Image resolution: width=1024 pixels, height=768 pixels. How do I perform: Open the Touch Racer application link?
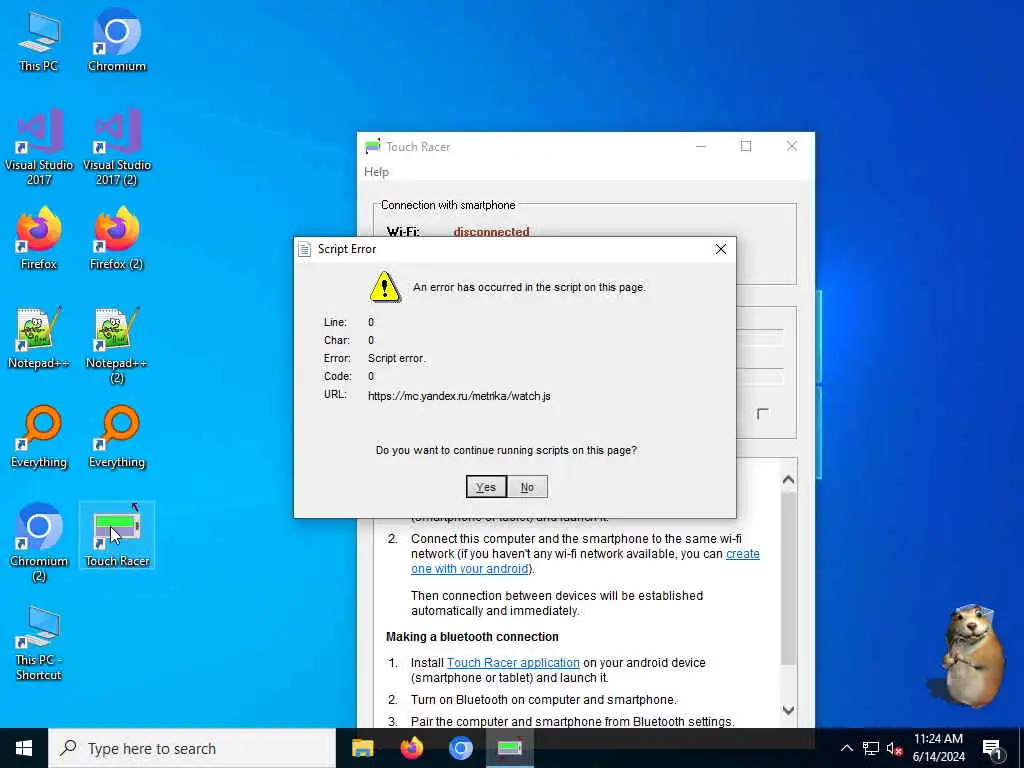513,662
